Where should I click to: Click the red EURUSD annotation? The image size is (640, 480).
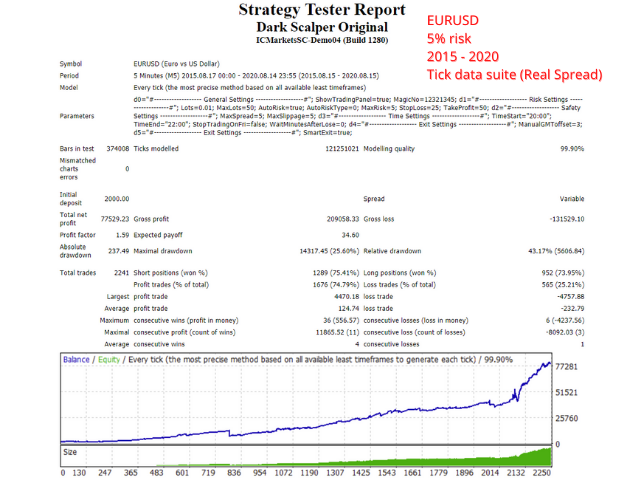pos(453,20)
